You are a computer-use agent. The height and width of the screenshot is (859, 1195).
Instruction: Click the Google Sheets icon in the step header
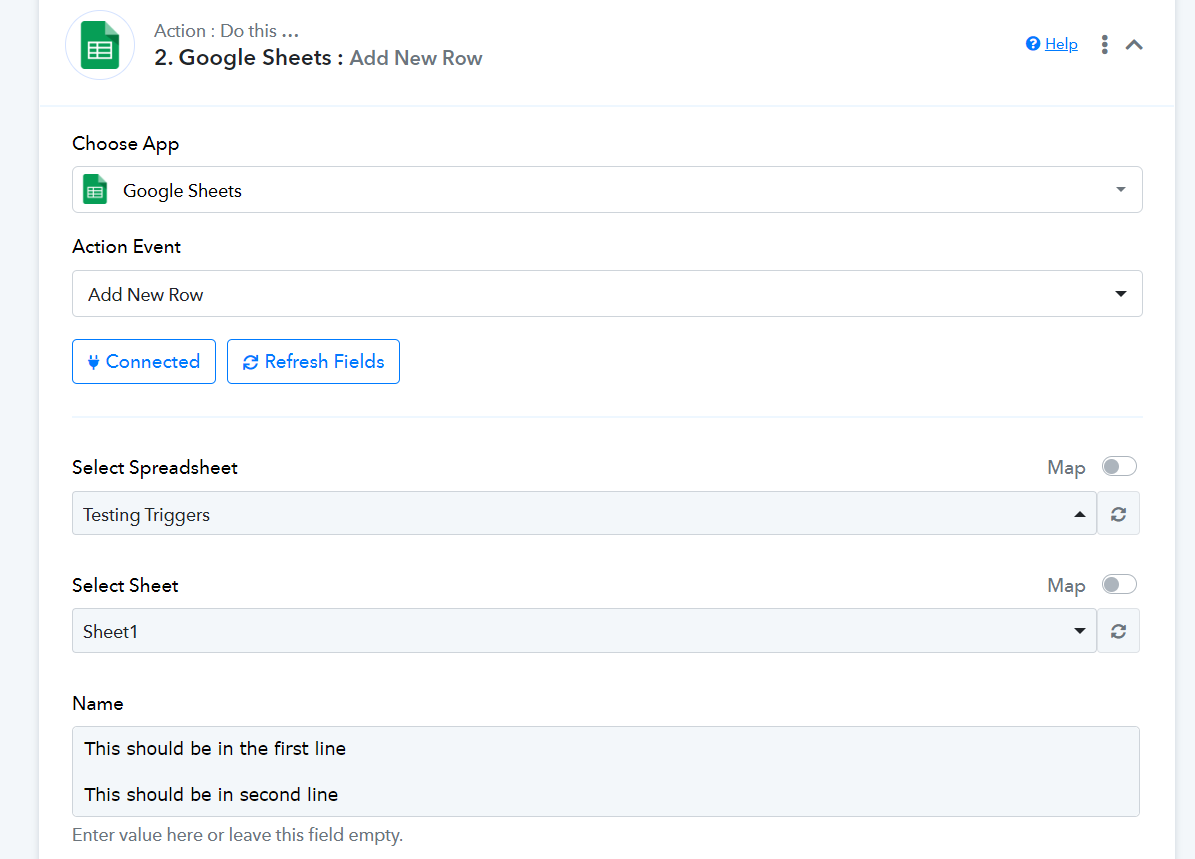pos(100,46)
